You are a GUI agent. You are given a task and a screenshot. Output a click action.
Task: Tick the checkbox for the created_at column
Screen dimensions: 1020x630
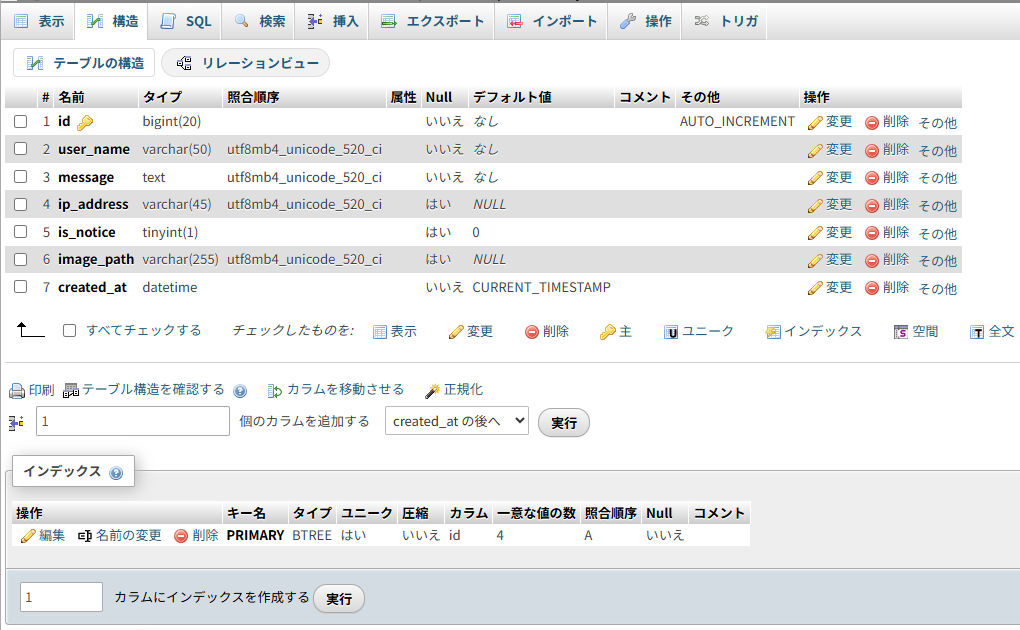[21, 287]
